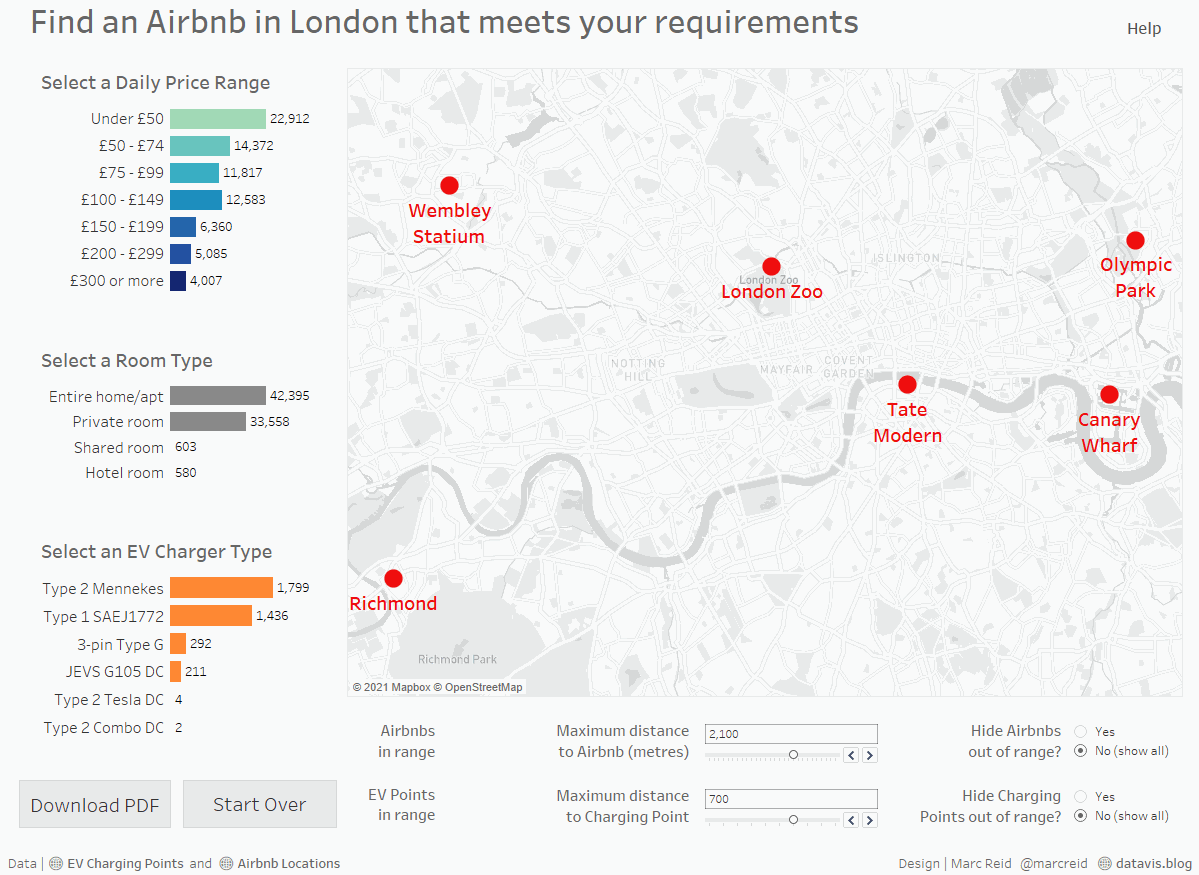Select the London Zoo map marker
Screen dimensions: 1199x875
point(771,266)
